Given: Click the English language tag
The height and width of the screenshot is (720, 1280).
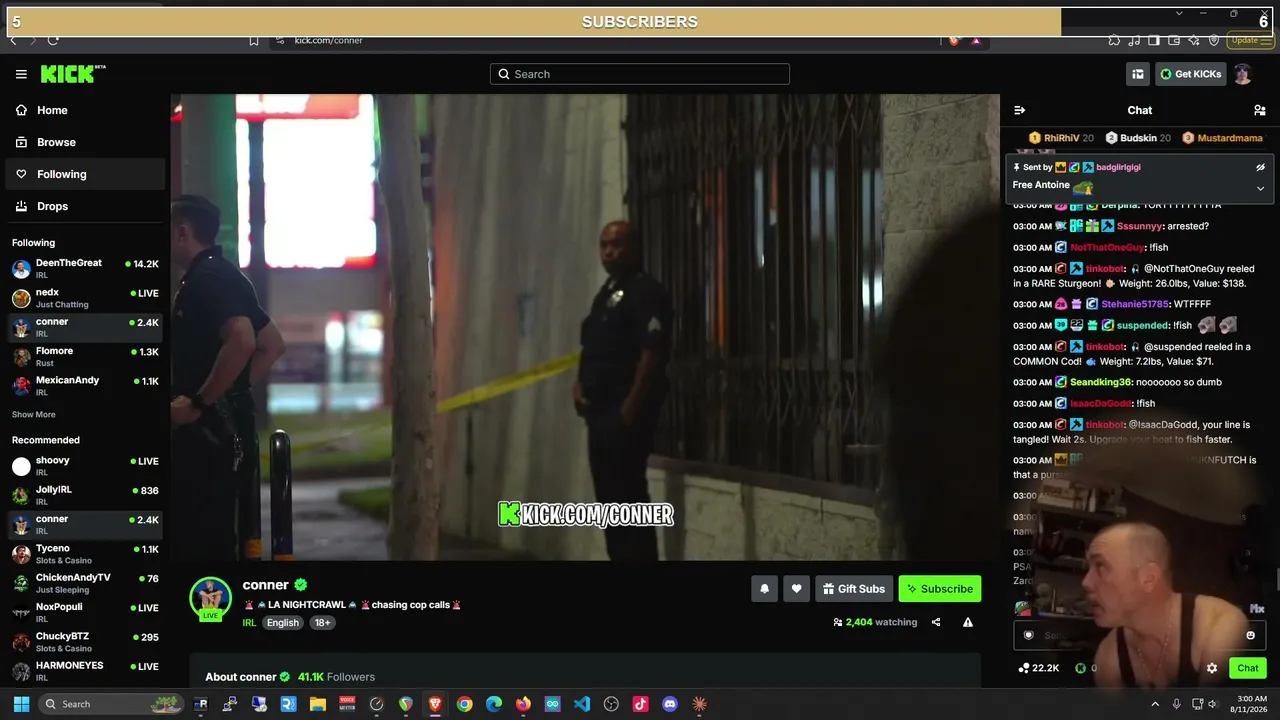Looking at the screenshot, I should pyautogui.click(x=282, y=622).
